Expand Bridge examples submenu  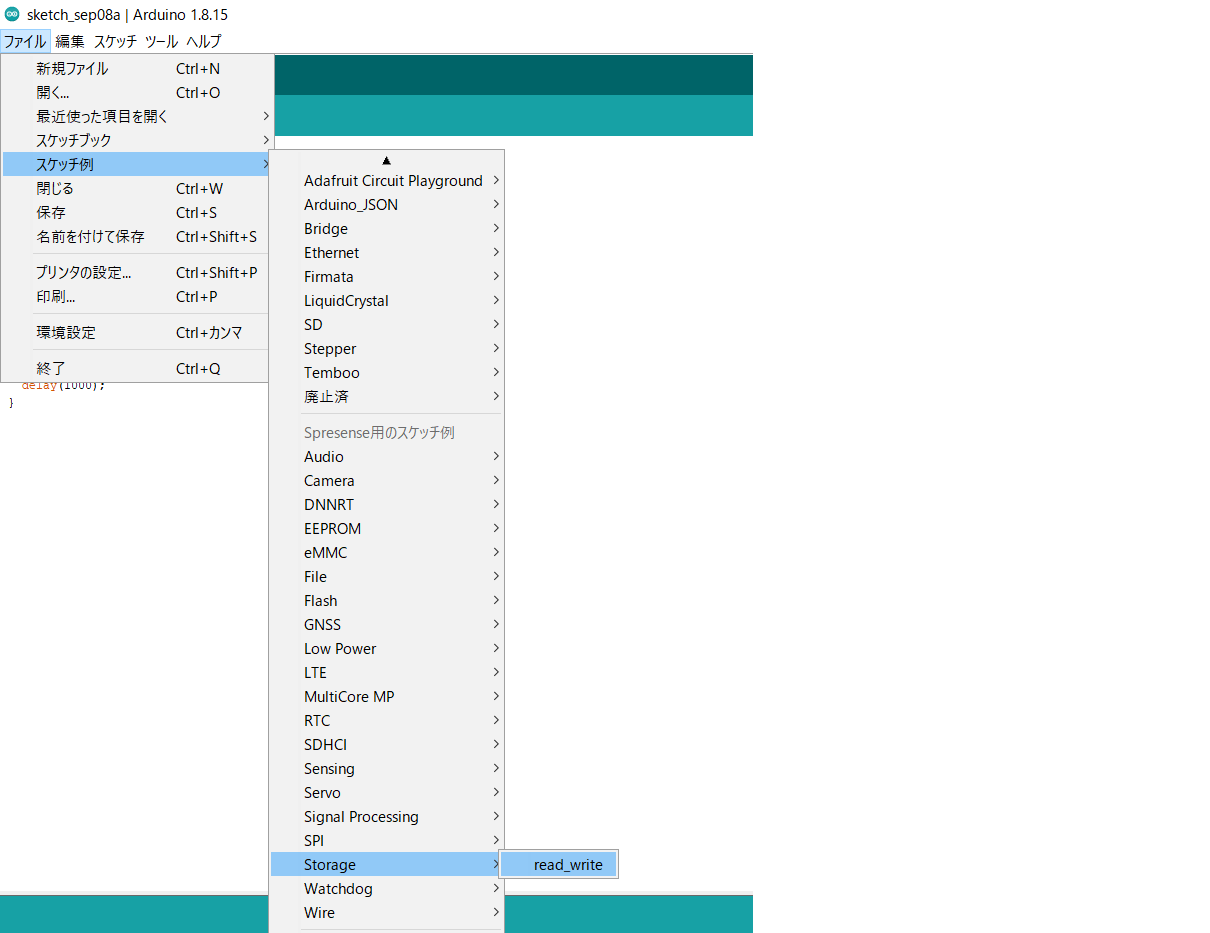(x=386, y=229)
